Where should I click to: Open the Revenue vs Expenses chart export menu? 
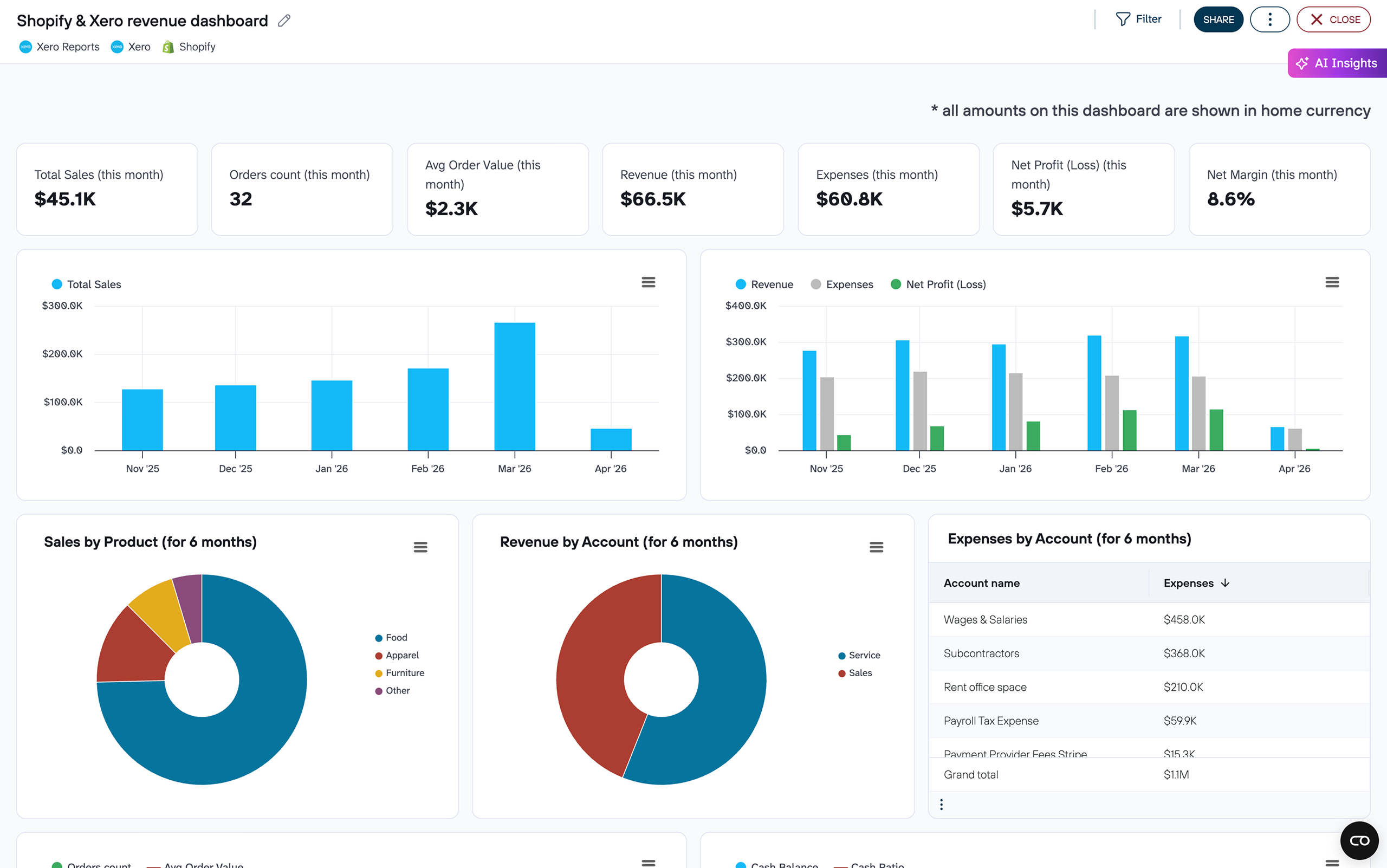click(1333, 282)
